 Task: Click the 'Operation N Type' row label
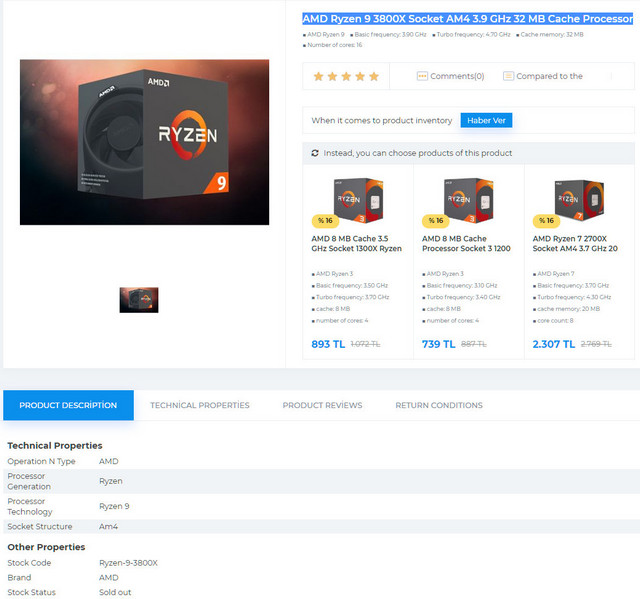[41, 461]
